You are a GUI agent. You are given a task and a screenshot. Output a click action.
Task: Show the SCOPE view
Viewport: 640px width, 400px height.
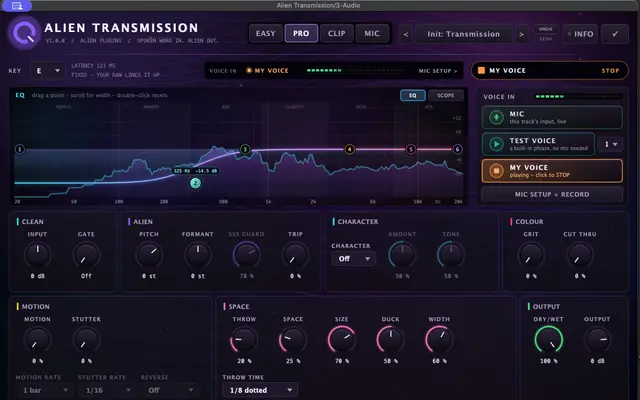[x=446, y=96]
